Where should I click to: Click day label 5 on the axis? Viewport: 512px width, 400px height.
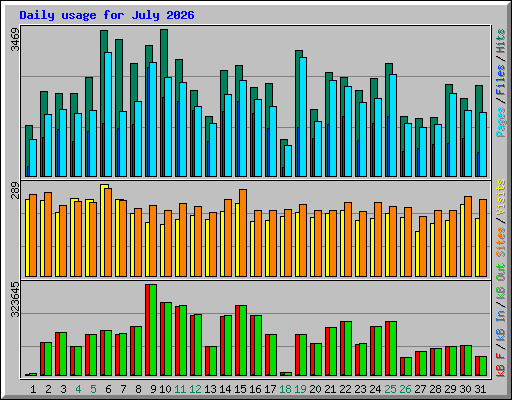tap(93, 389)
